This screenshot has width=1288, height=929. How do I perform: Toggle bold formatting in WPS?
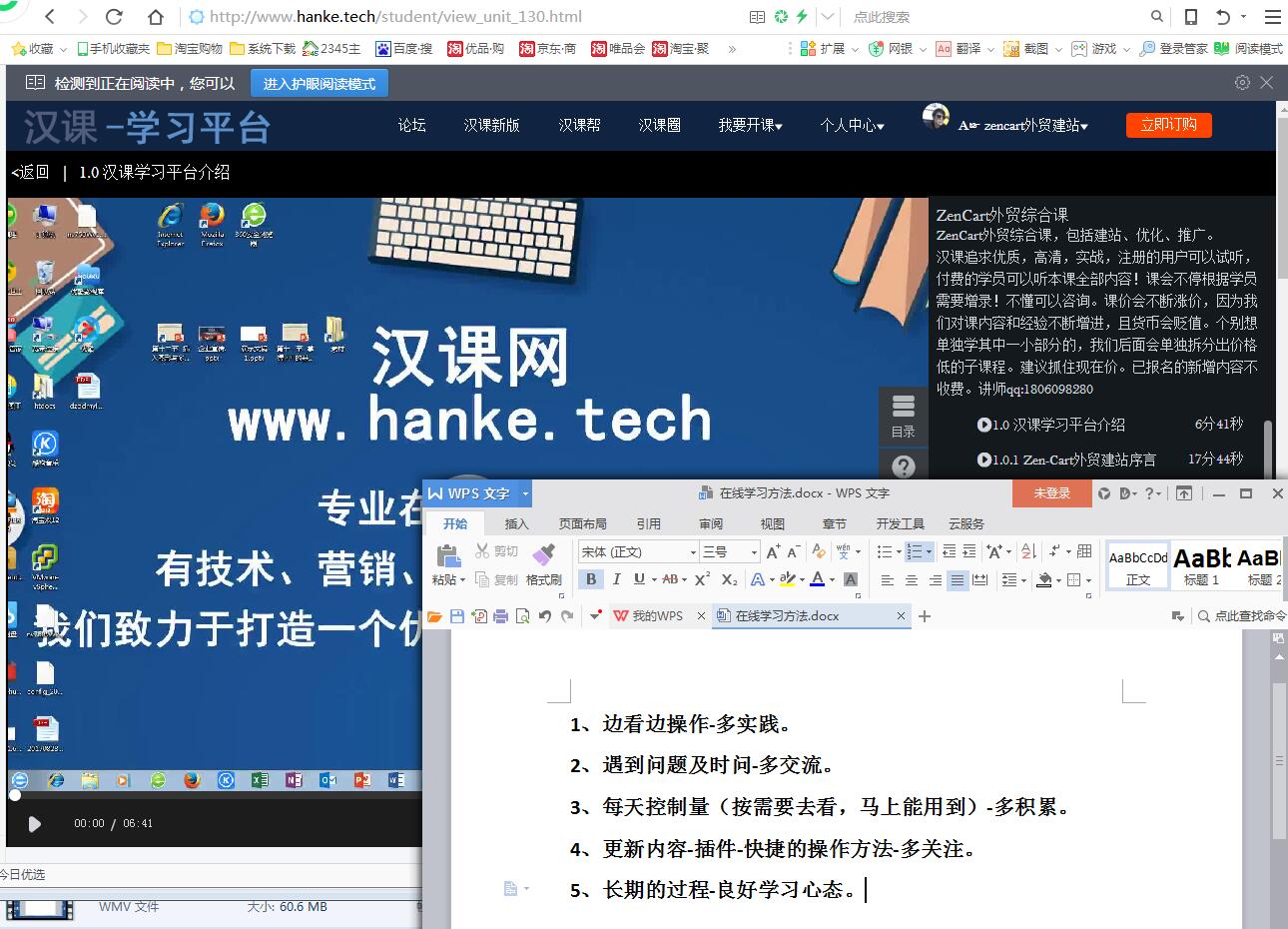(x=591, y=579)
